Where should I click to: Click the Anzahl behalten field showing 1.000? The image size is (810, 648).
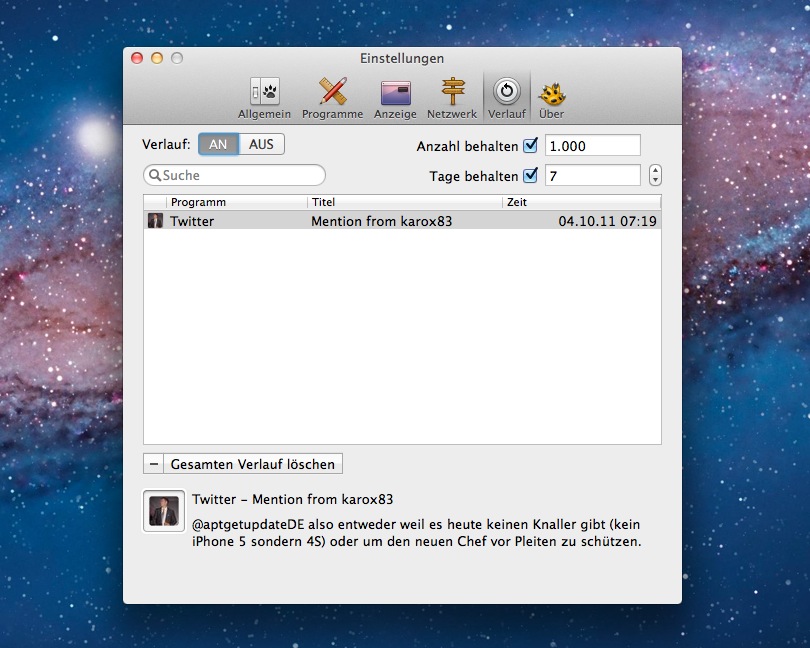point(593,145)
